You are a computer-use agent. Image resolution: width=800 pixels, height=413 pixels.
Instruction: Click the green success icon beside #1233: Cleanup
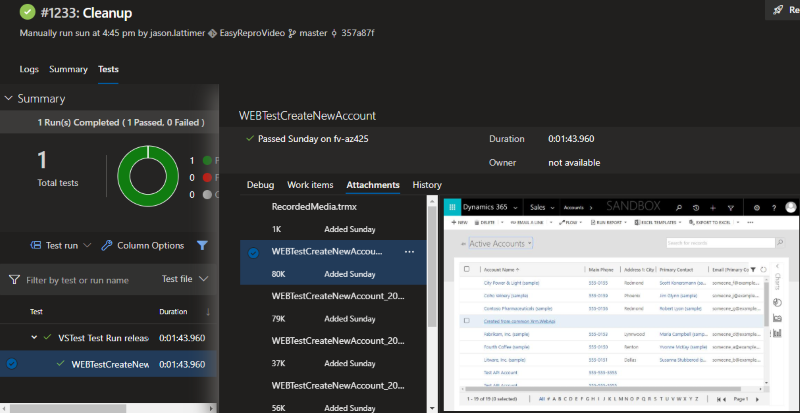28,12
